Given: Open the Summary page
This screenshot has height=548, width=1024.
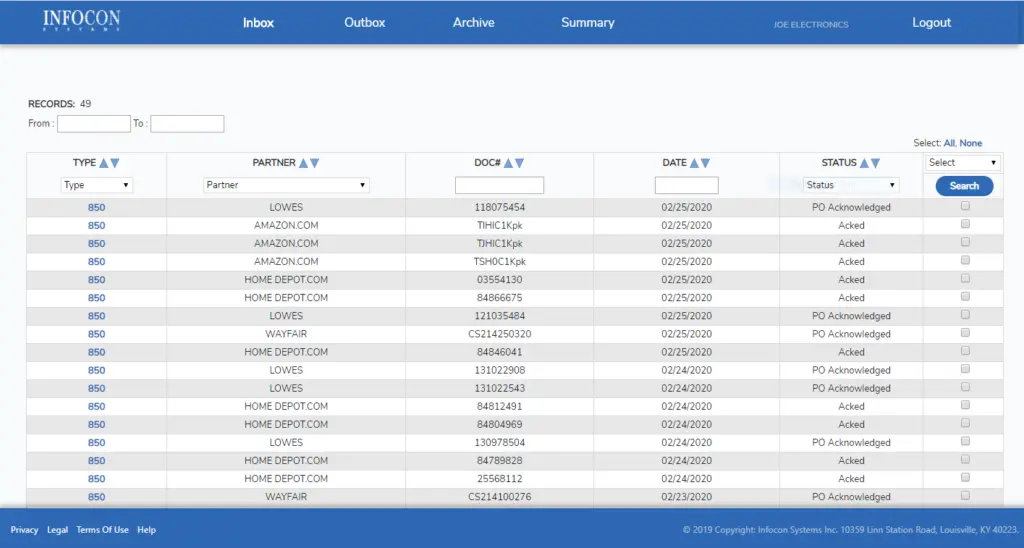Looking at the screenshot, I should tap(588, 22).
